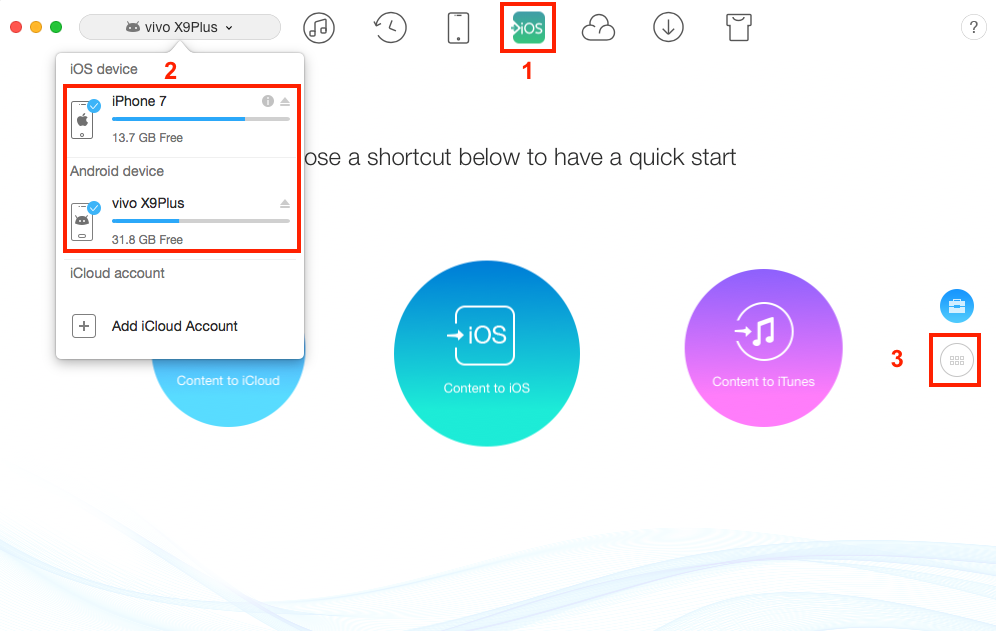Open the blue toolbox shortcut button

[957, 306]
